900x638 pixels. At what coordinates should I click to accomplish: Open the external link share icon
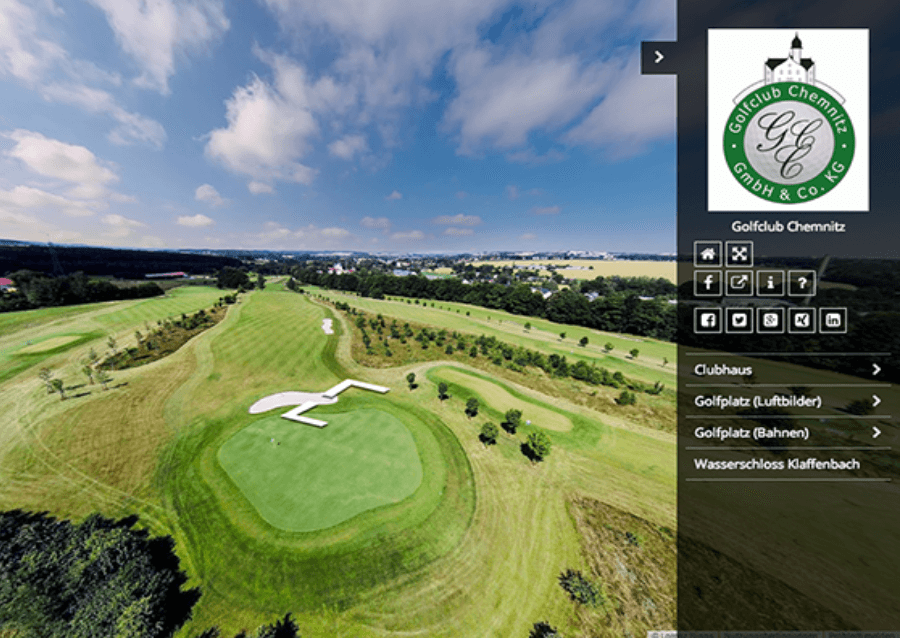[x=739, y=283]
